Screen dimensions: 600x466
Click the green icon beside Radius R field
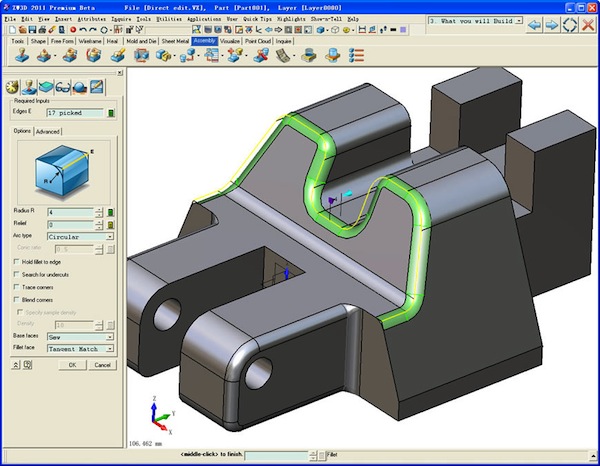click(x=110, y=212)
